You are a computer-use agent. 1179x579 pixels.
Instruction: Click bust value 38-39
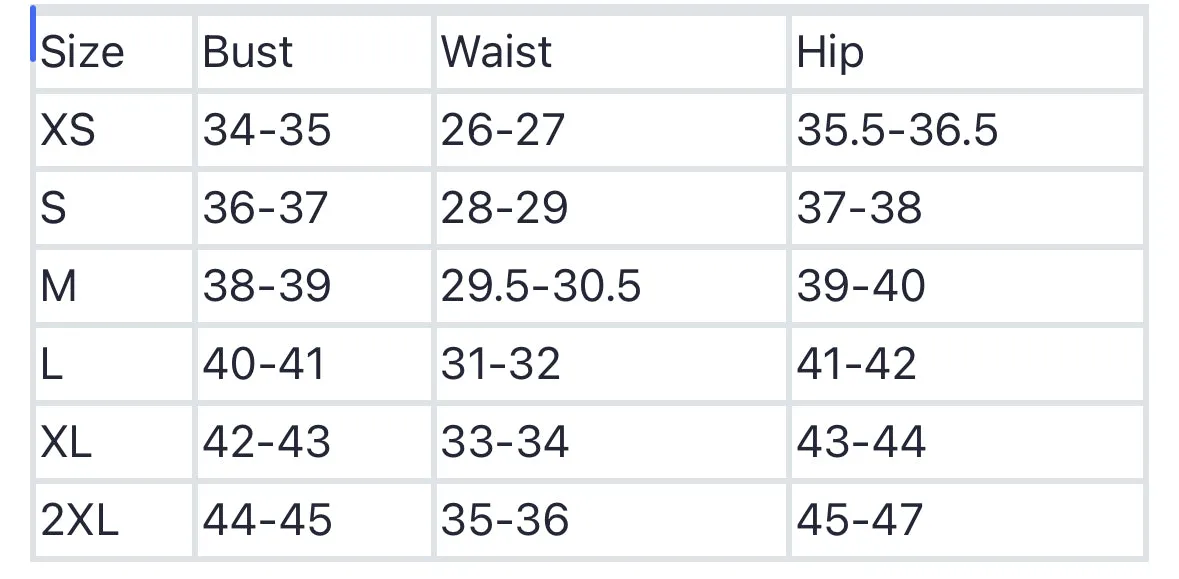(267, 286)
